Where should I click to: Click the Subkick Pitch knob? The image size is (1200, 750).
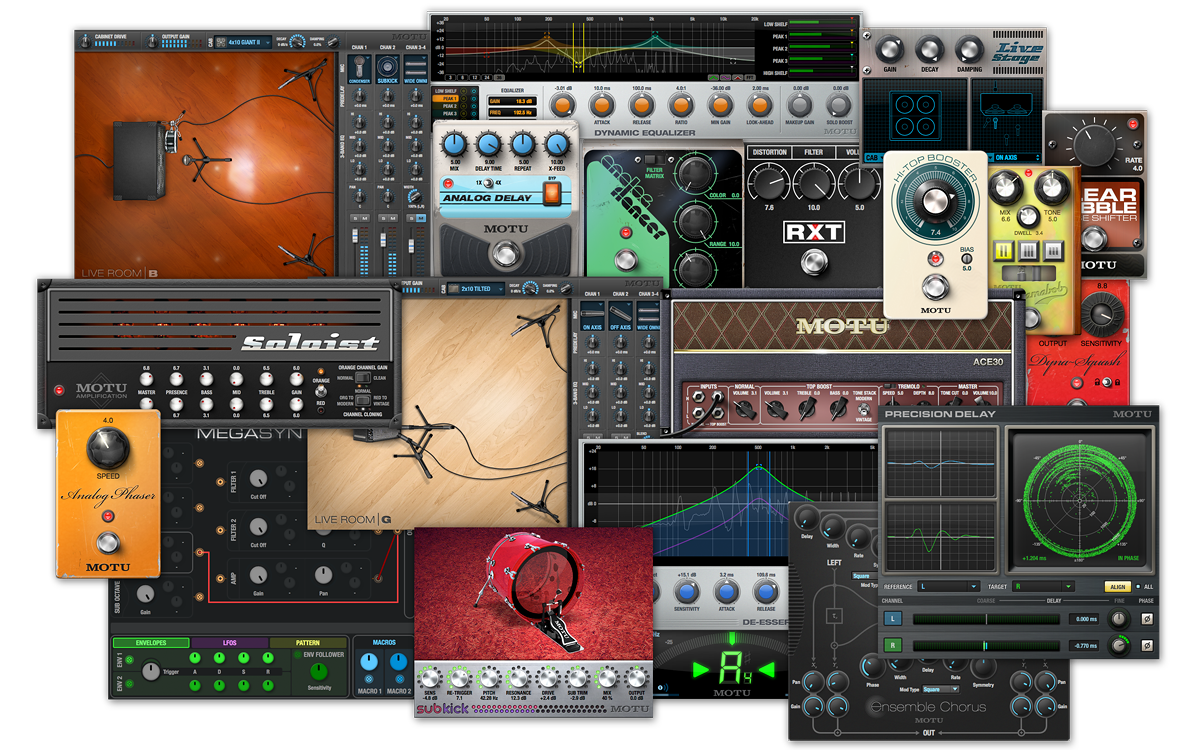tap(487, 677)
